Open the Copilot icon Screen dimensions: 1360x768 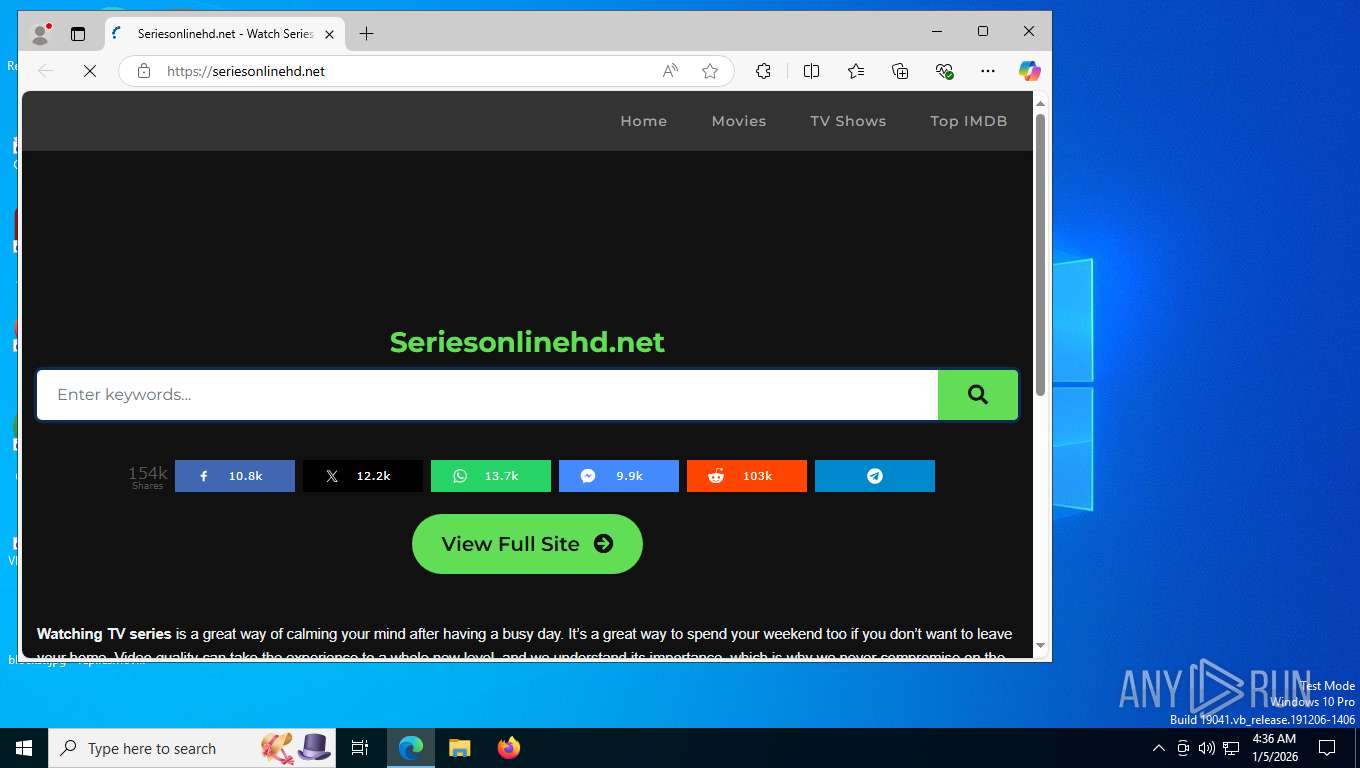point(1030,71)
